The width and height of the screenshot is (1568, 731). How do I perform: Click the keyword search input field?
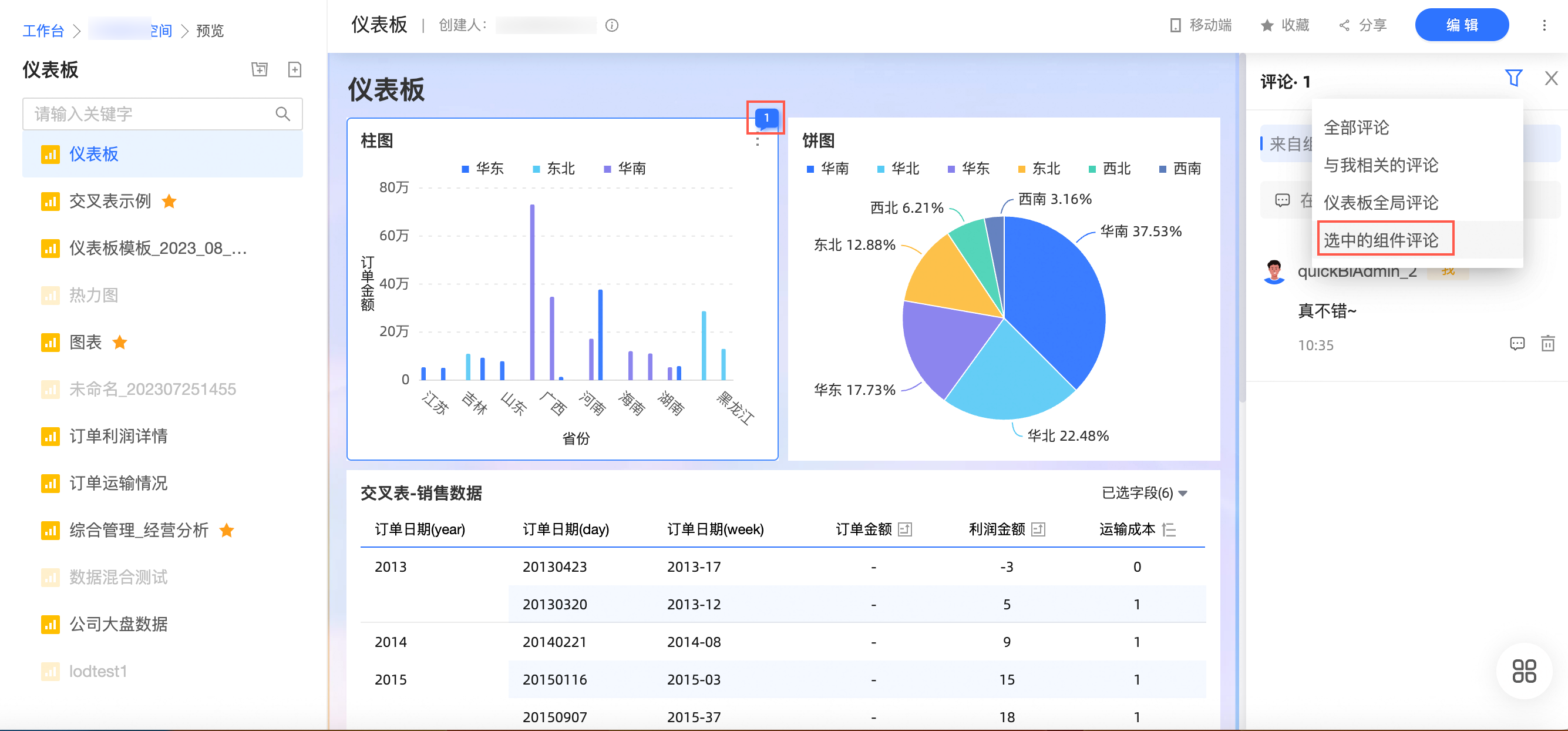[x=163, y=114]
